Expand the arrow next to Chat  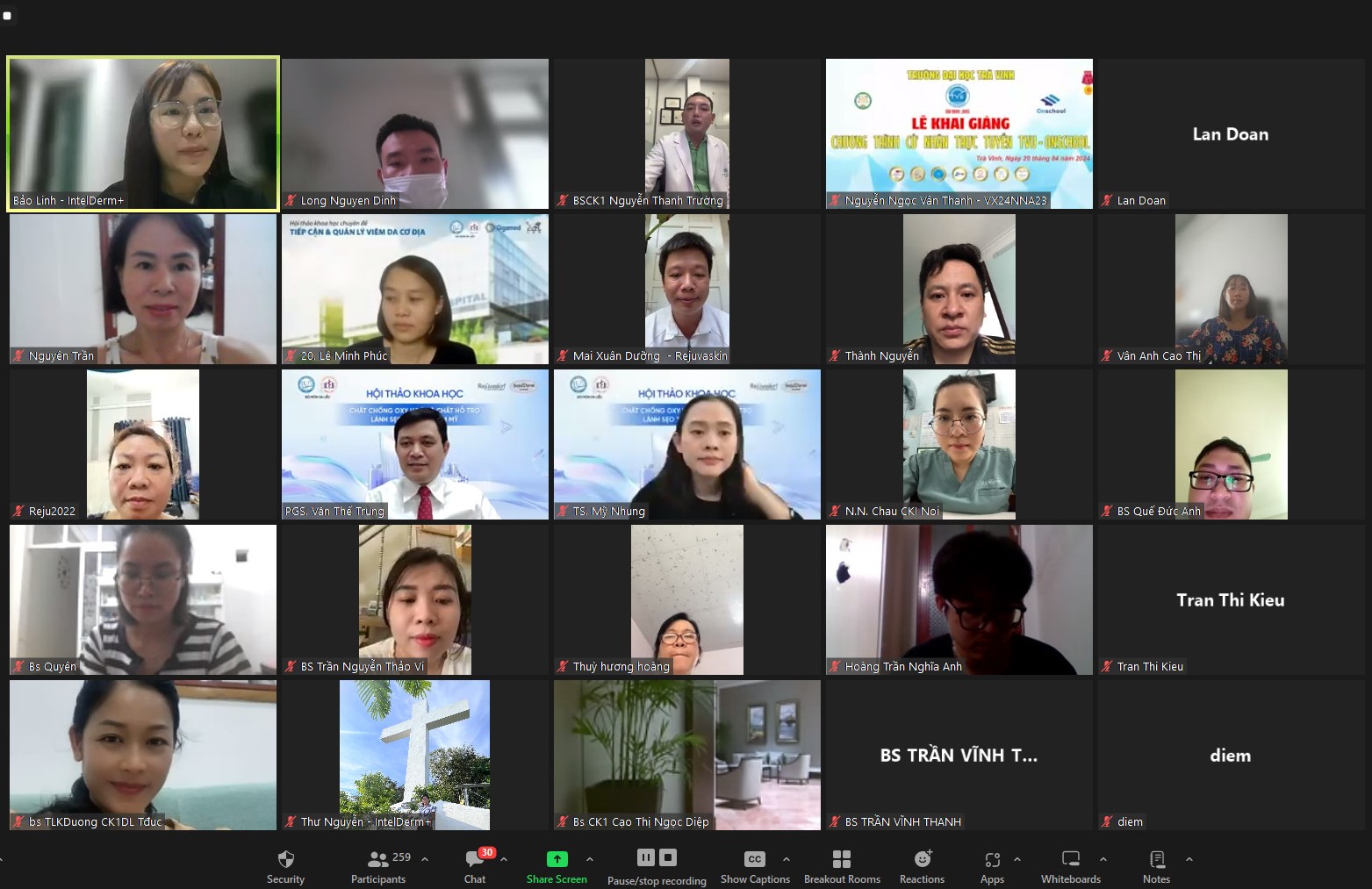(x=504, y=859)
